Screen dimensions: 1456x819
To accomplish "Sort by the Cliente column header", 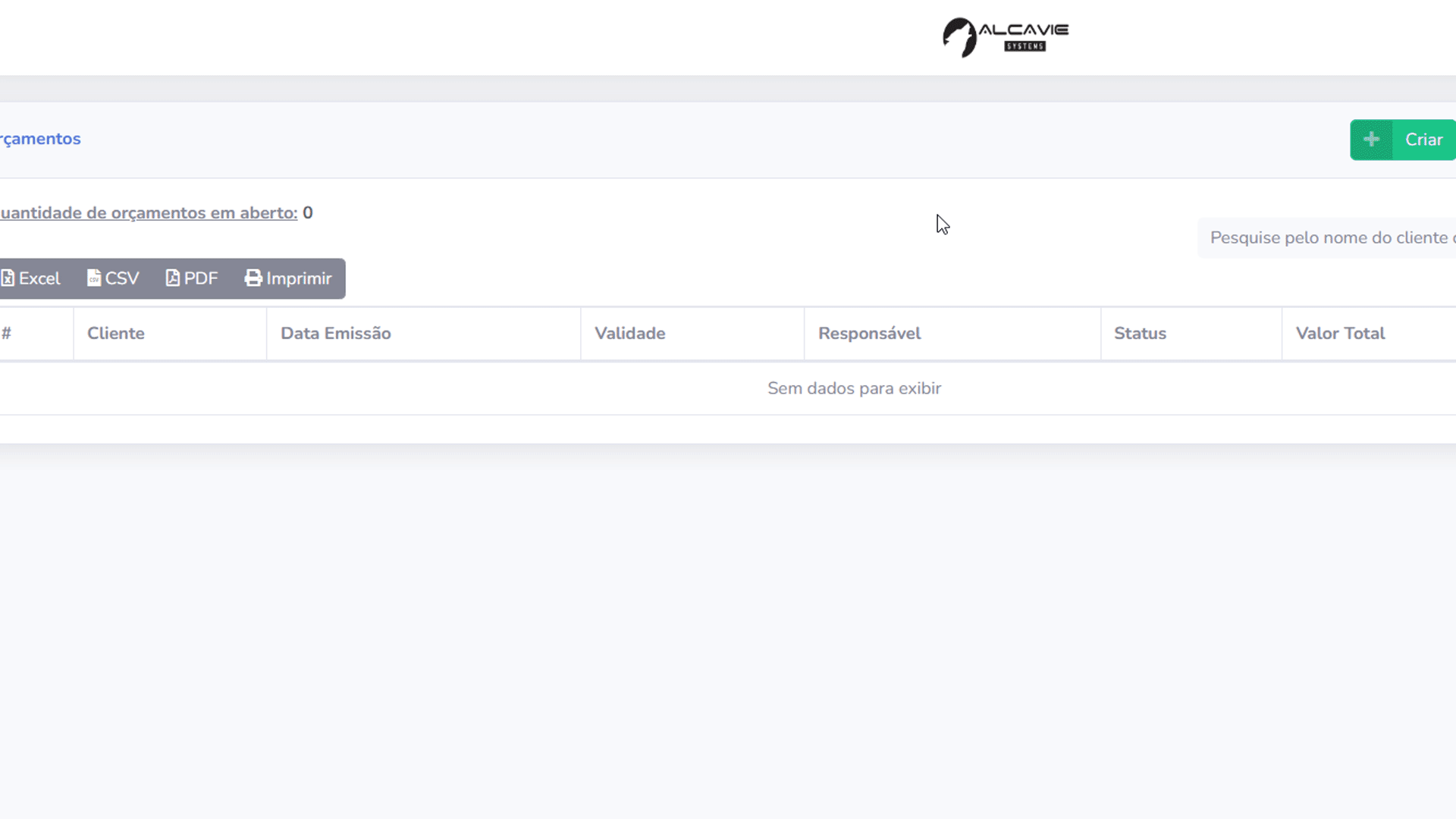I will (116, 334).
